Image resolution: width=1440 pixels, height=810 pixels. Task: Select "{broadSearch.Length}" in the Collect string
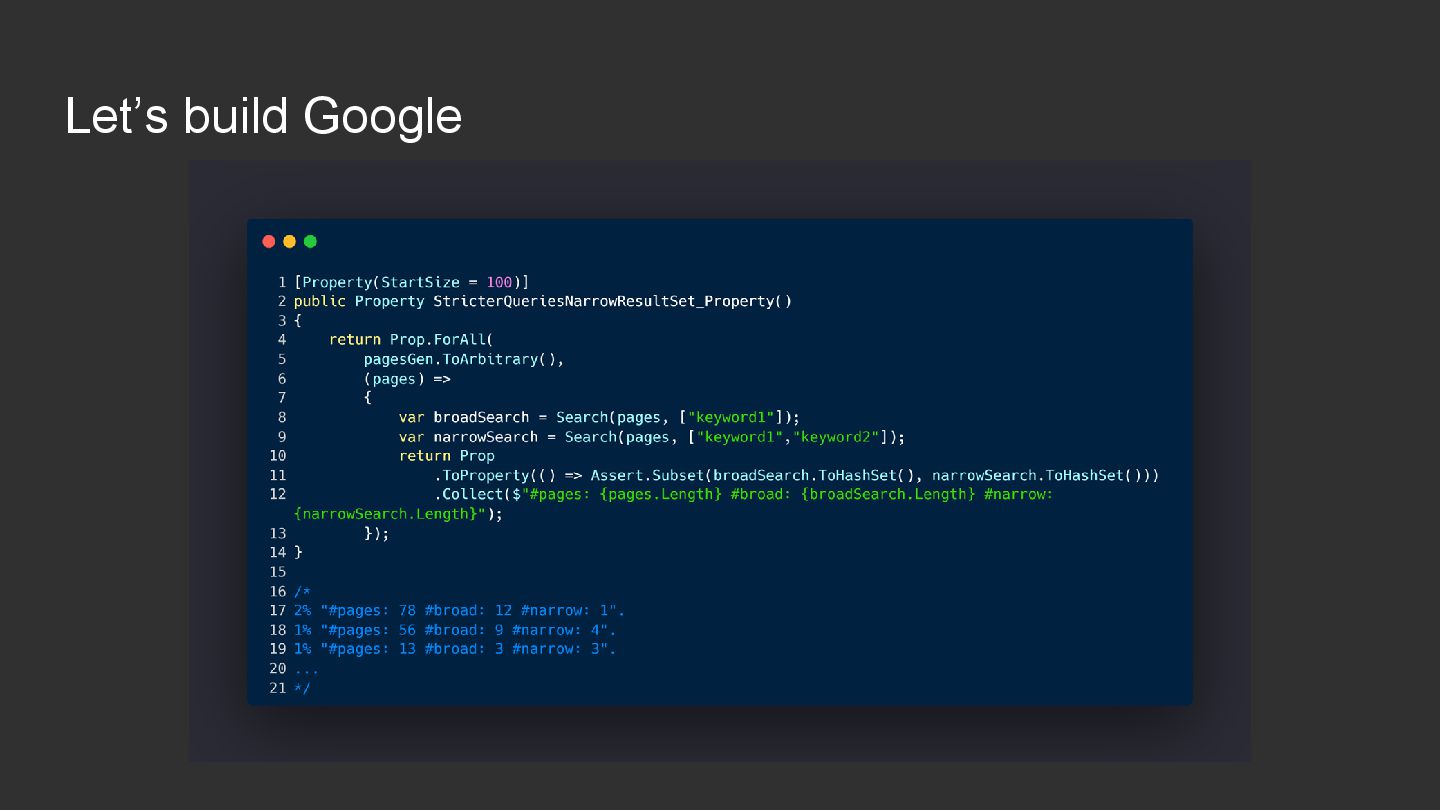click(887, 494)
